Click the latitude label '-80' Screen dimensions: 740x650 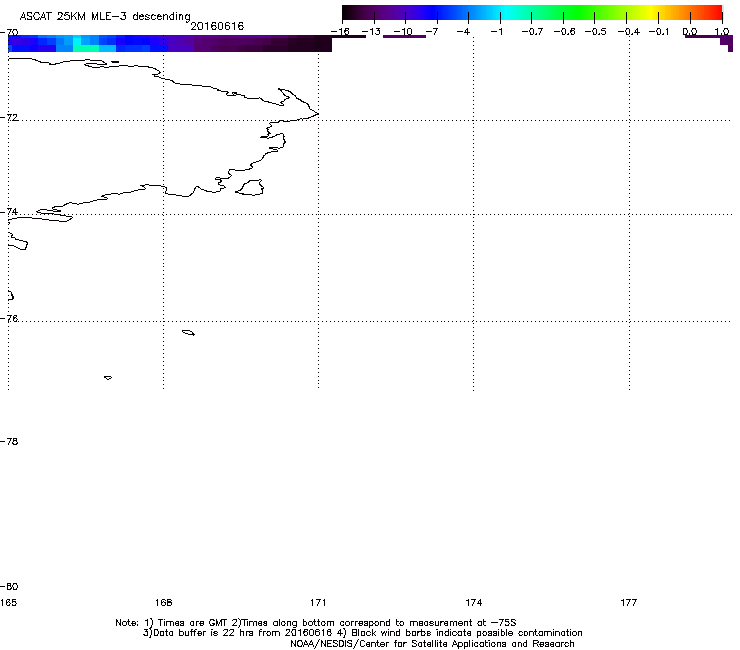pyautogui.click(x=9, y=586)
